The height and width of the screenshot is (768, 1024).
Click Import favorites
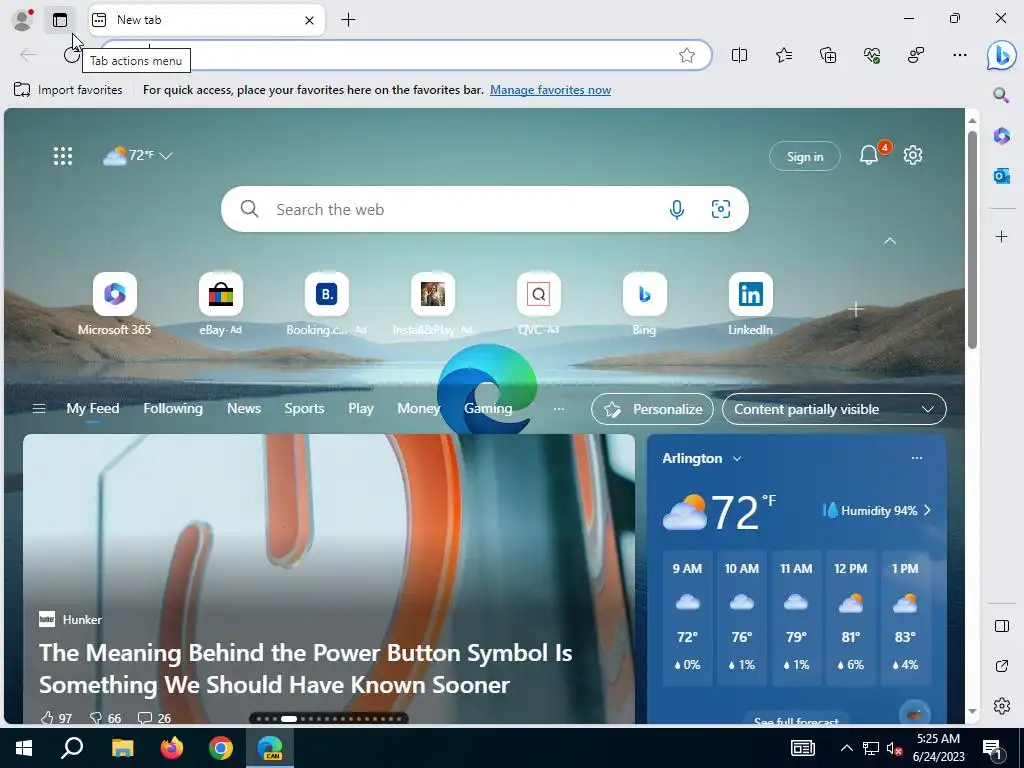pyautogui.click(x=68, y=90)
